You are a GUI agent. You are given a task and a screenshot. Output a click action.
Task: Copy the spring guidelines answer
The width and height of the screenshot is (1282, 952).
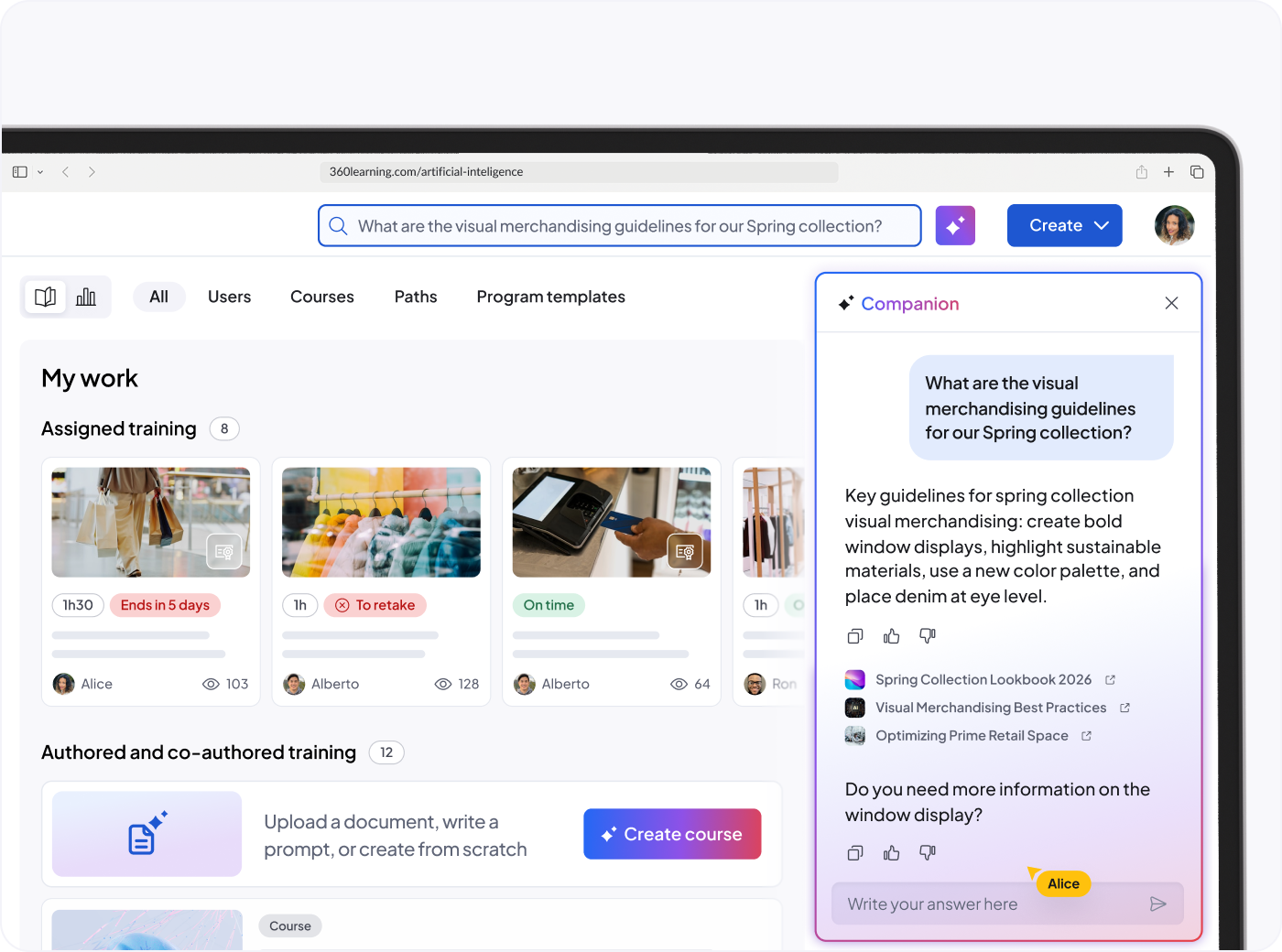coord(855,636)
